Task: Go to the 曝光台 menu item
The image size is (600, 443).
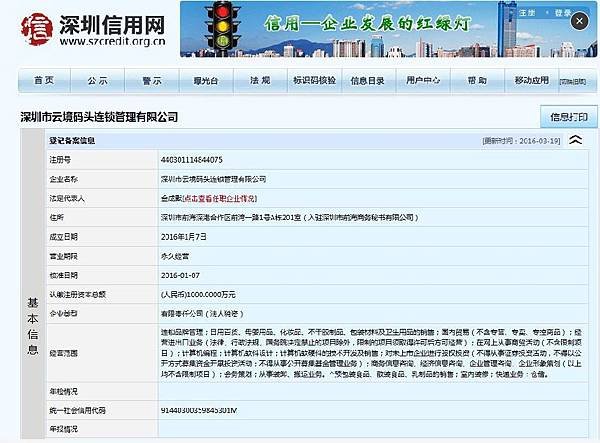Action: coord(206,80)
